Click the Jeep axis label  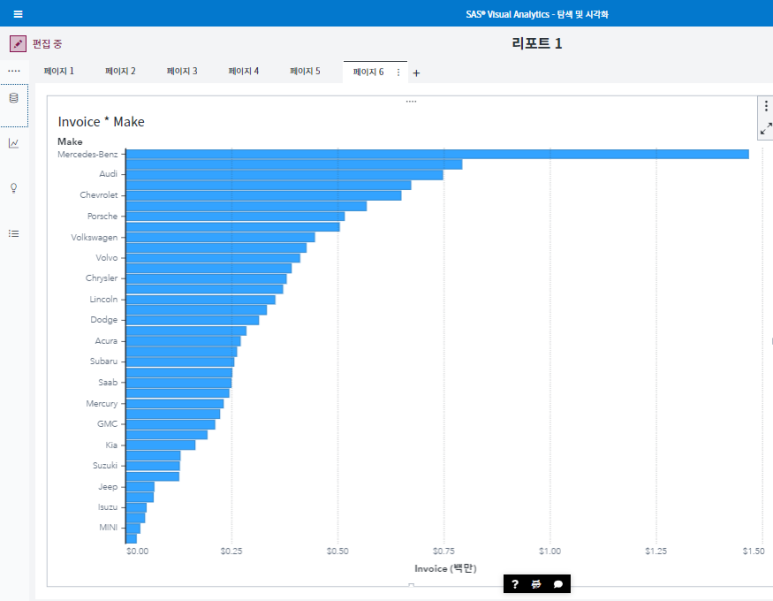tap(108, 487)
